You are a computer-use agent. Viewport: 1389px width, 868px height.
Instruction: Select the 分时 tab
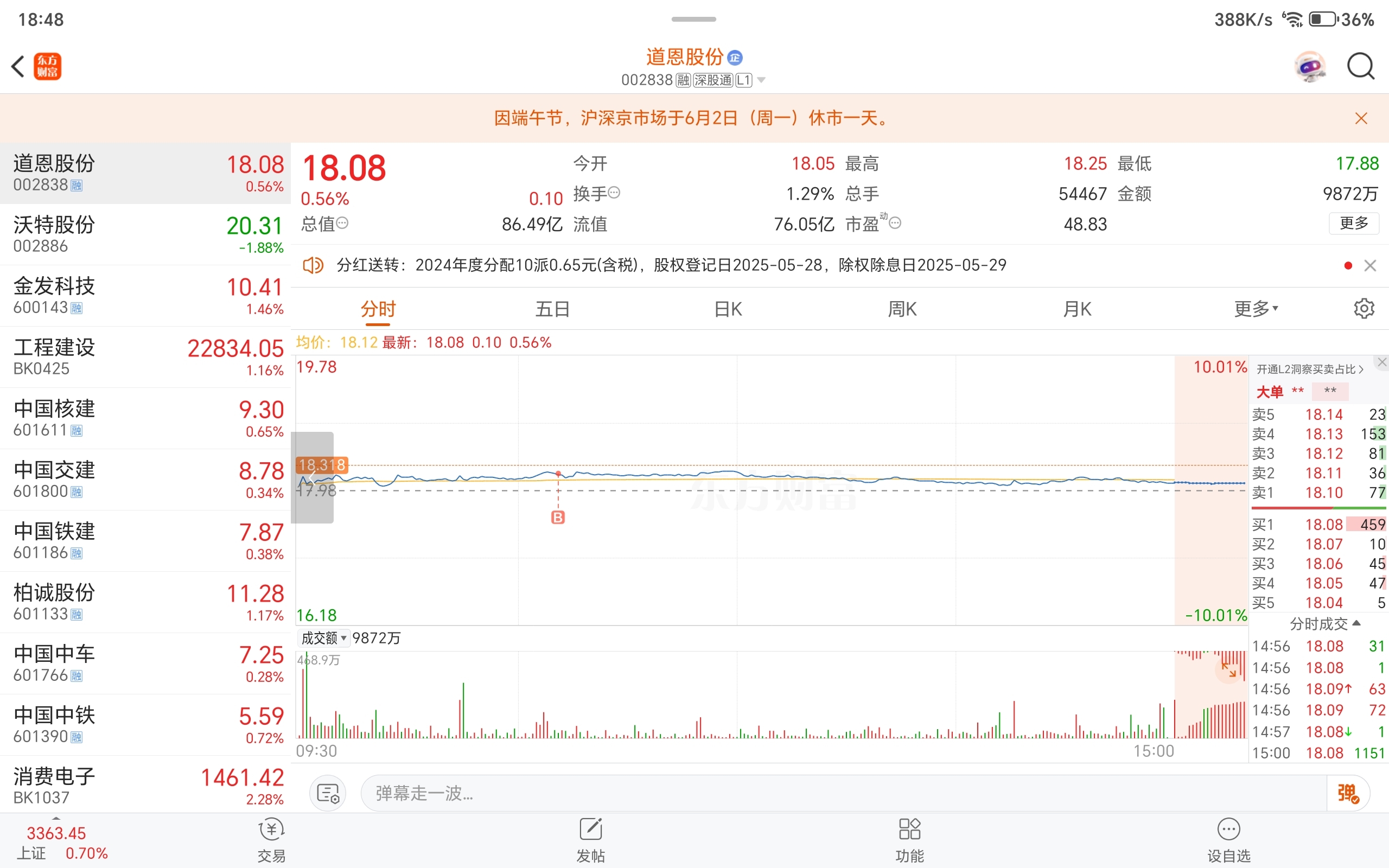point(378,309)
